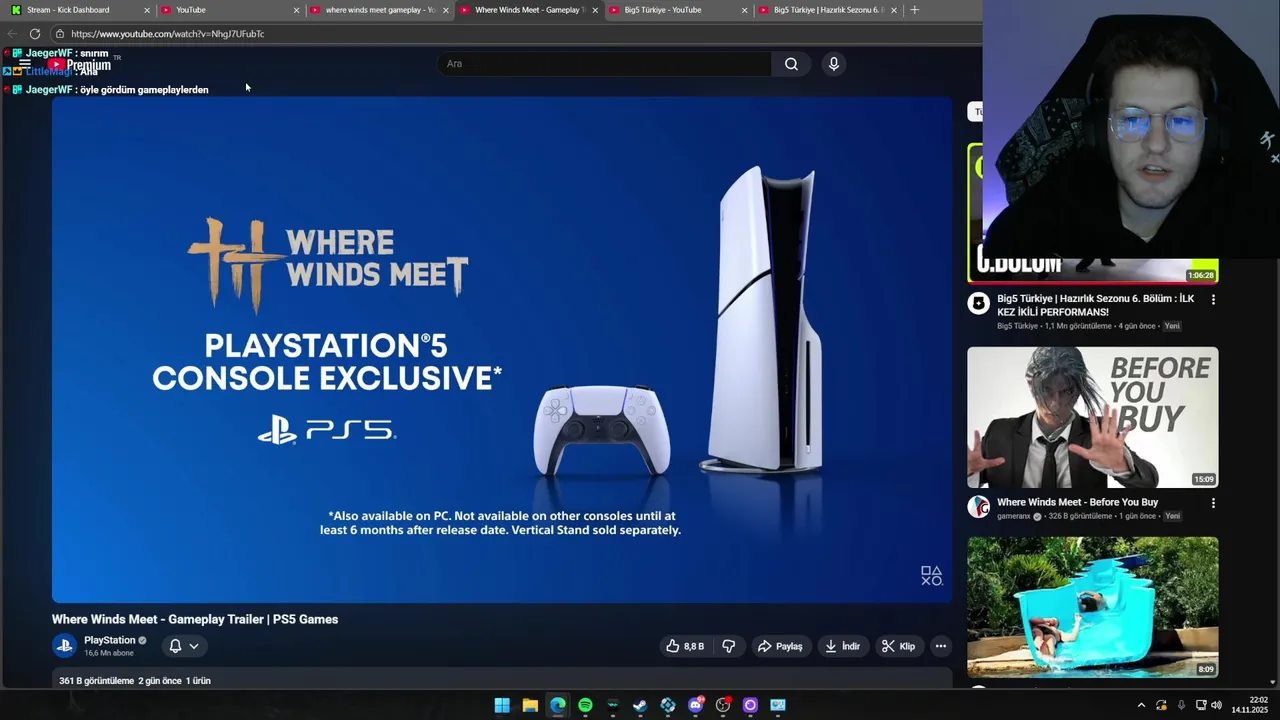The width and height of the screenshot is (1280, 720).
Task: Open Discord from taskbar
Action: [696, 705]
